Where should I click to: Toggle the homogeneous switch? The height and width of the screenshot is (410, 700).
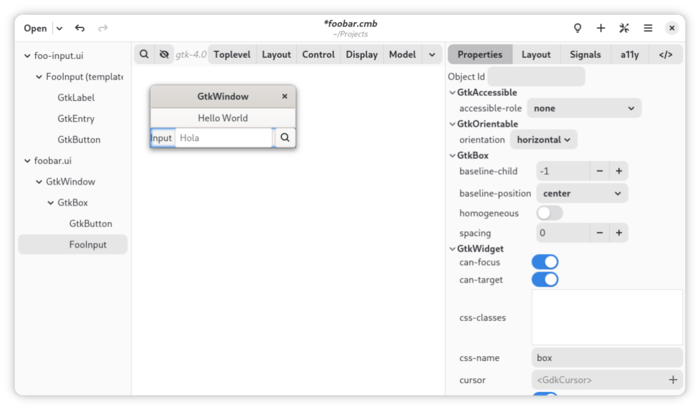550,213
